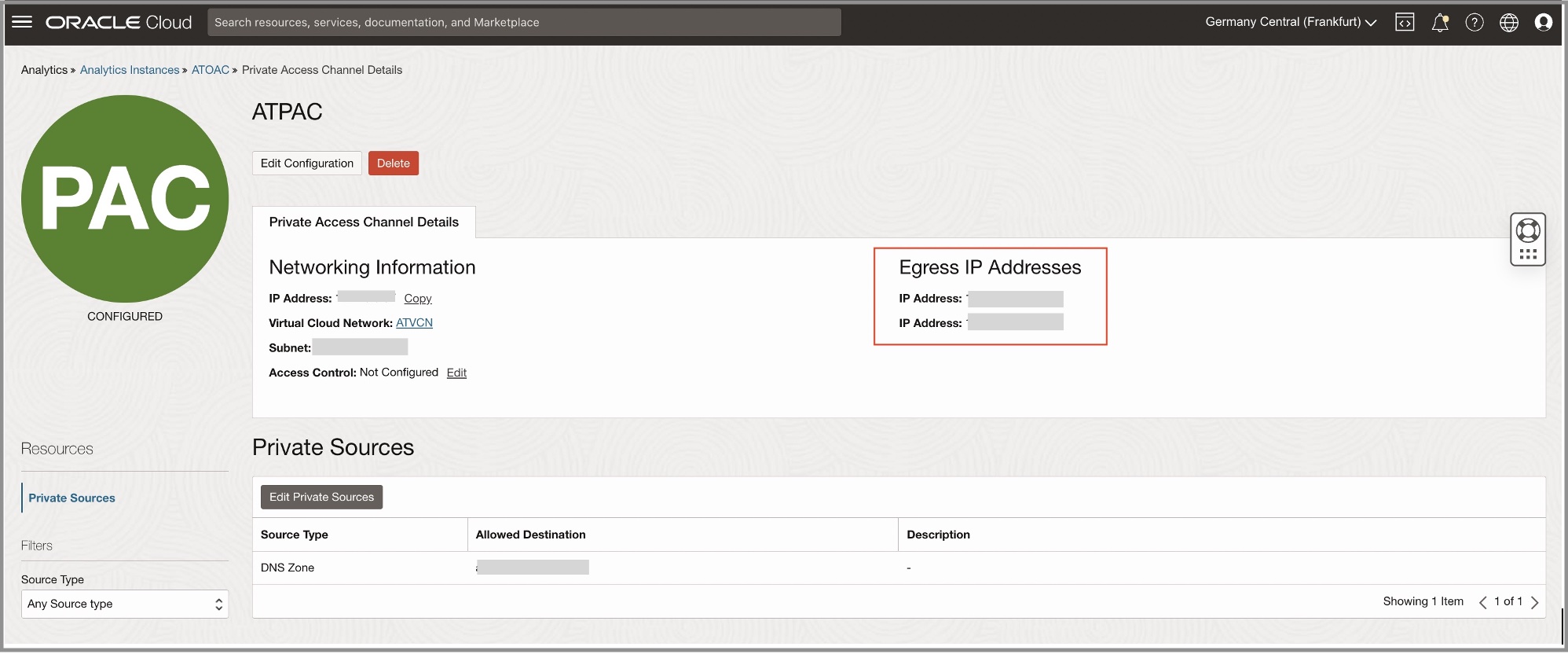1568x654 pixels.
Task: Click the CONFIGURED status label
Action: pos(125,316)
